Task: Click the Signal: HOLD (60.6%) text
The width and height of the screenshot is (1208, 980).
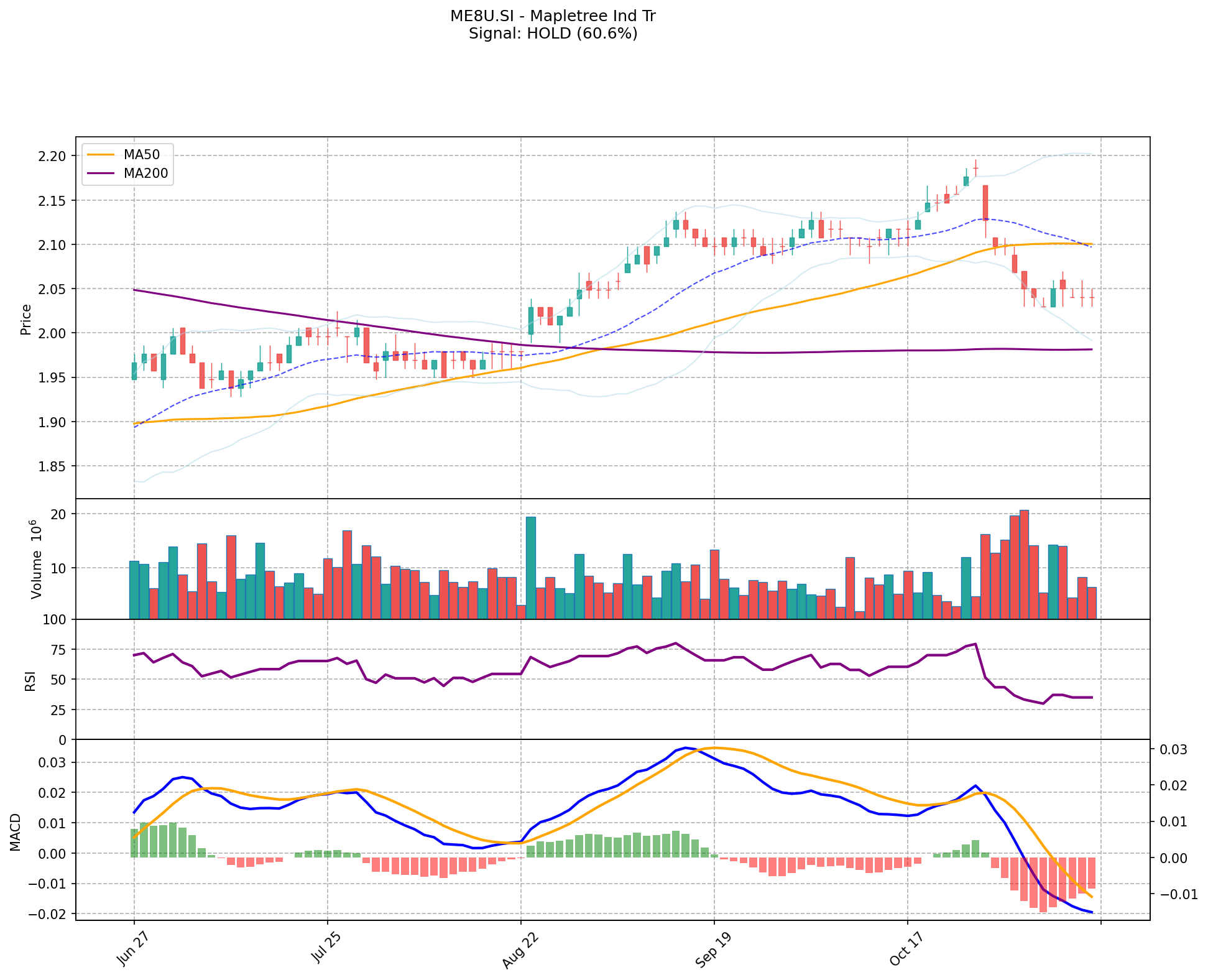Action: (553, 34)
